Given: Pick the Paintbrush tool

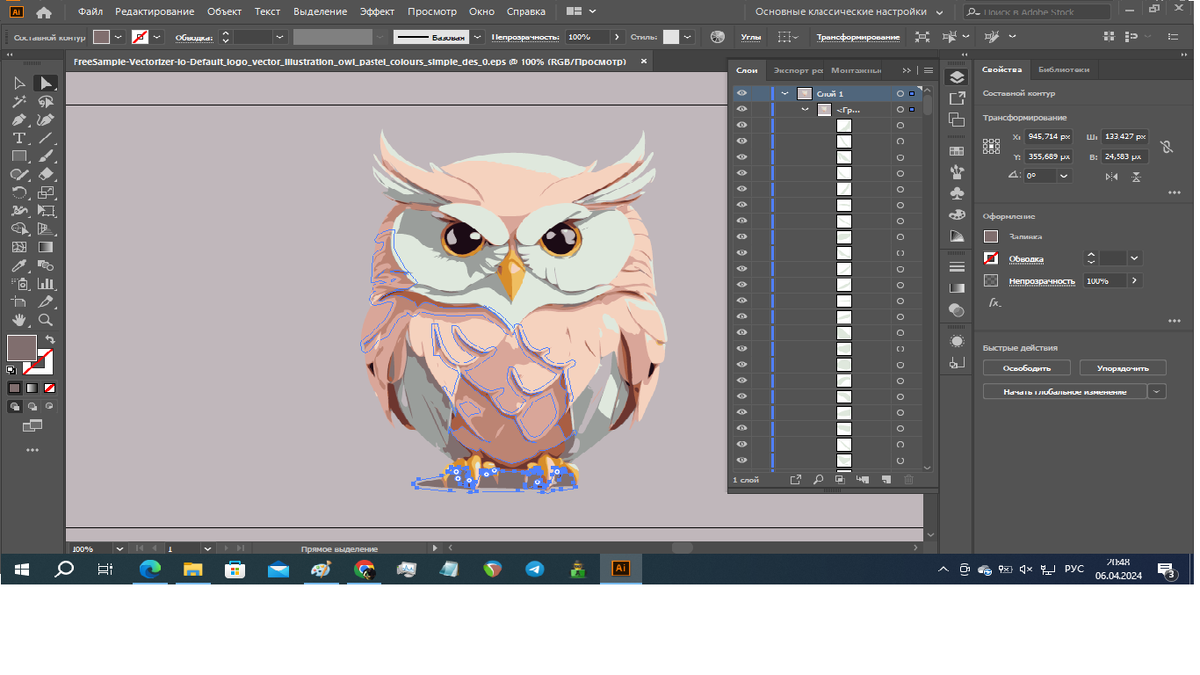Looking at the screenshot, I should click(x=45, y=157).
